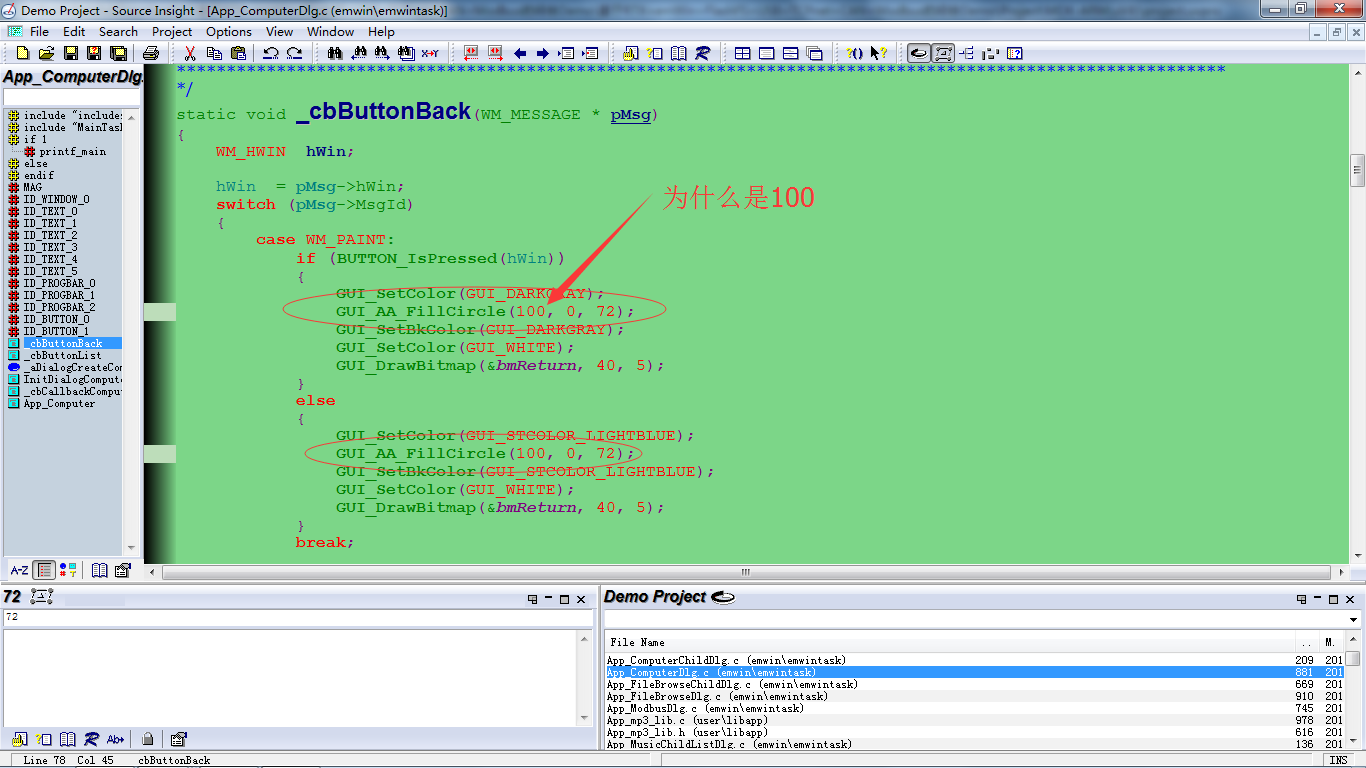Click the symbol type filter colored icon
1366x768 pixels.
coord(68,570)
